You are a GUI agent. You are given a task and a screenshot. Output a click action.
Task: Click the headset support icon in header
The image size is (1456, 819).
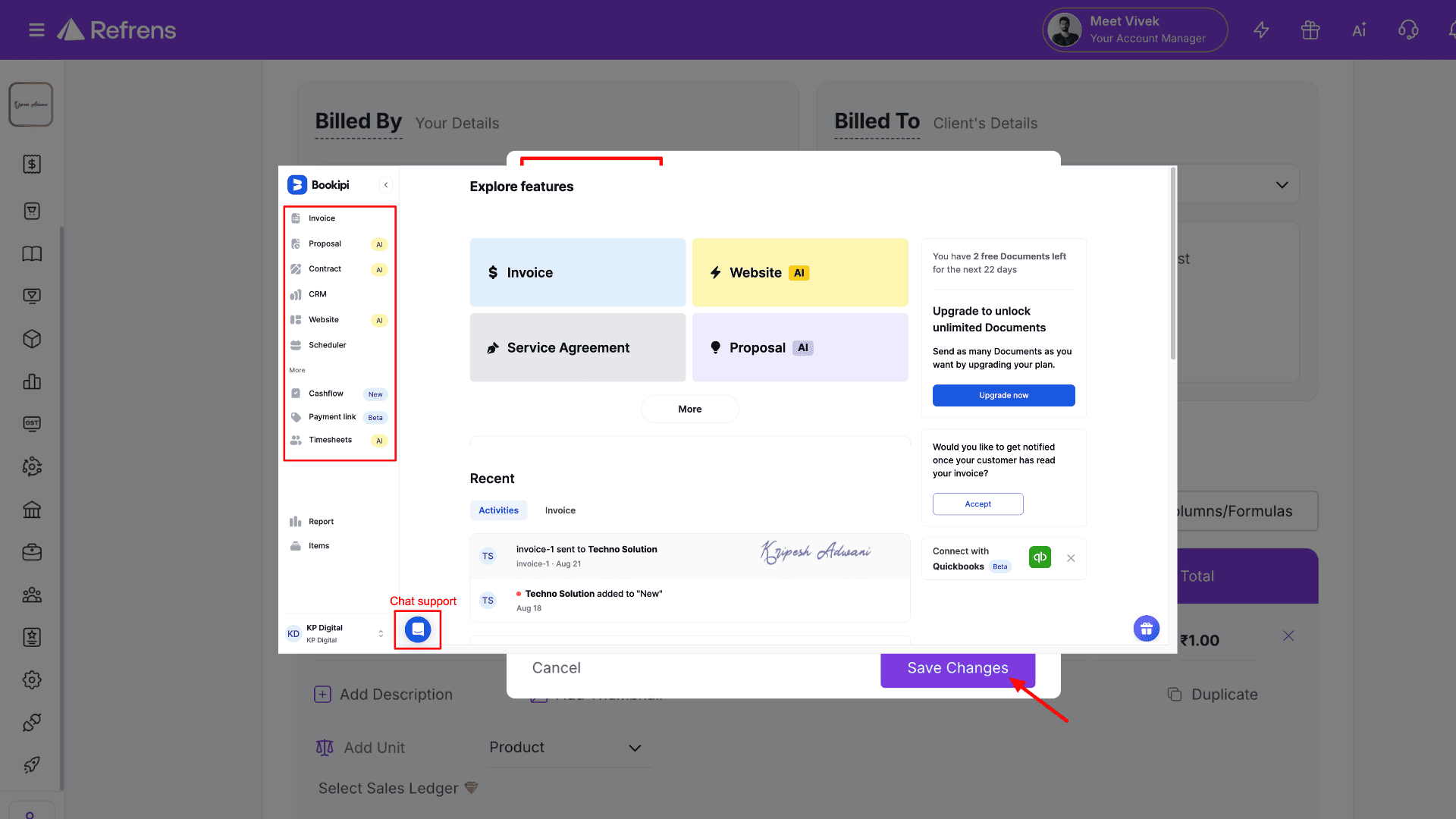pos(1407,30)
